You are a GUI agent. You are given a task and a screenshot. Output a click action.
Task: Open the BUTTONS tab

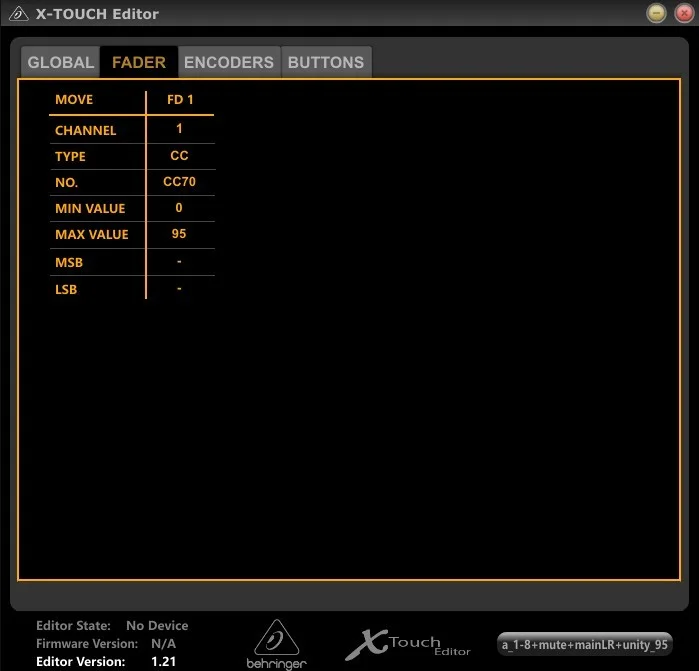(326, 62)
